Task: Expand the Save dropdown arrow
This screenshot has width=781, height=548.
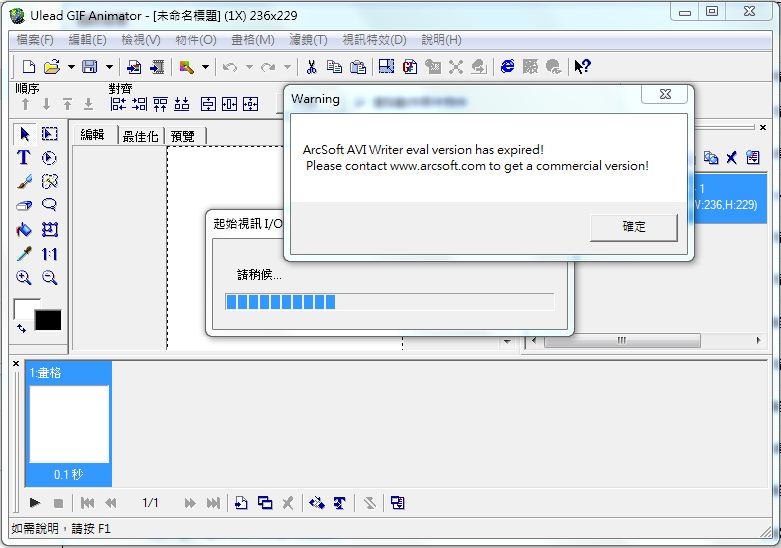Action: pos(109,67)
